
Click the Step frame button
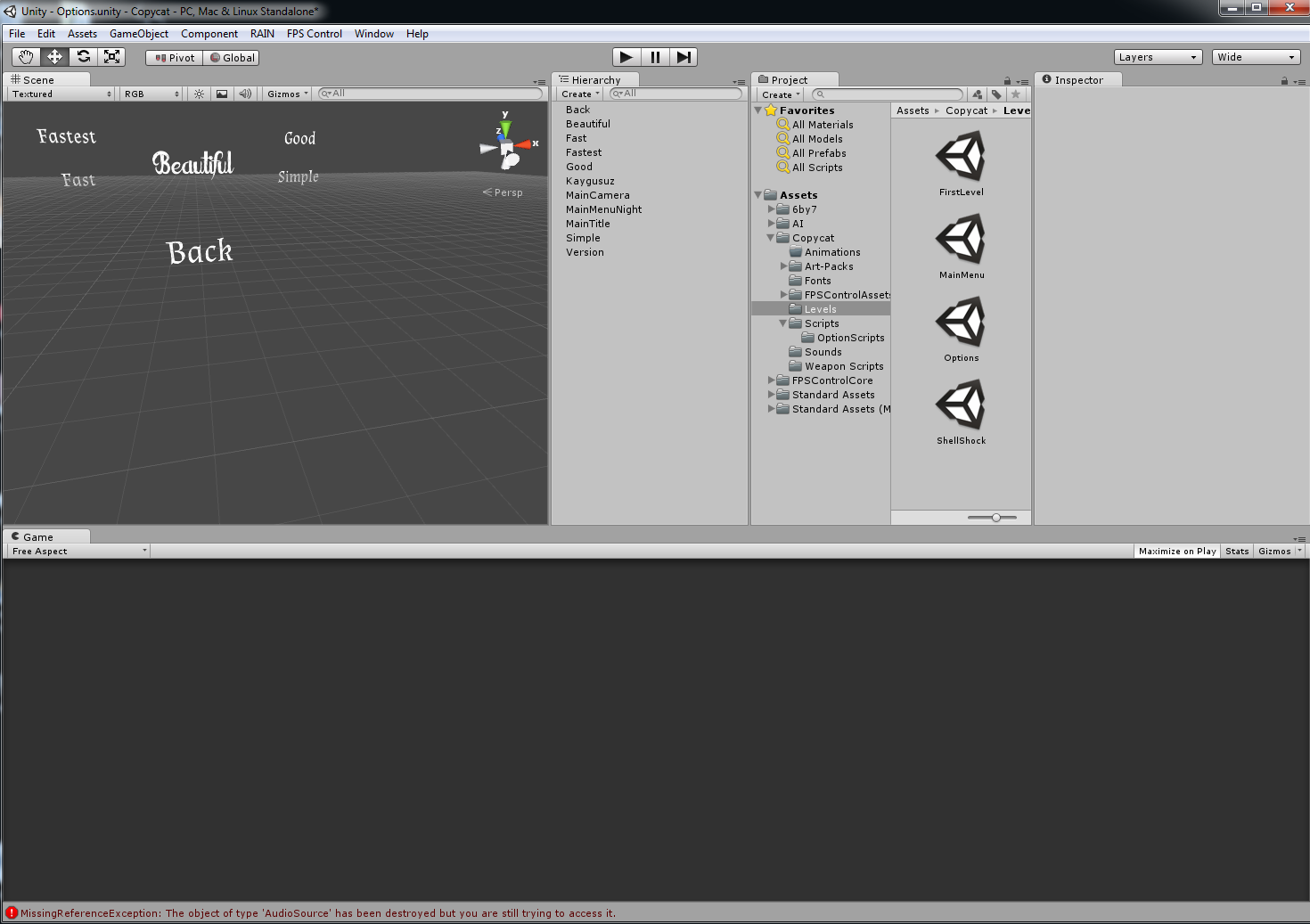click(684, 57)
